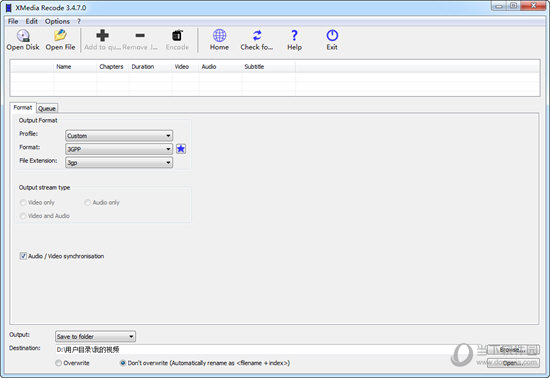Close the XMedia Recode window

(534, 6)
